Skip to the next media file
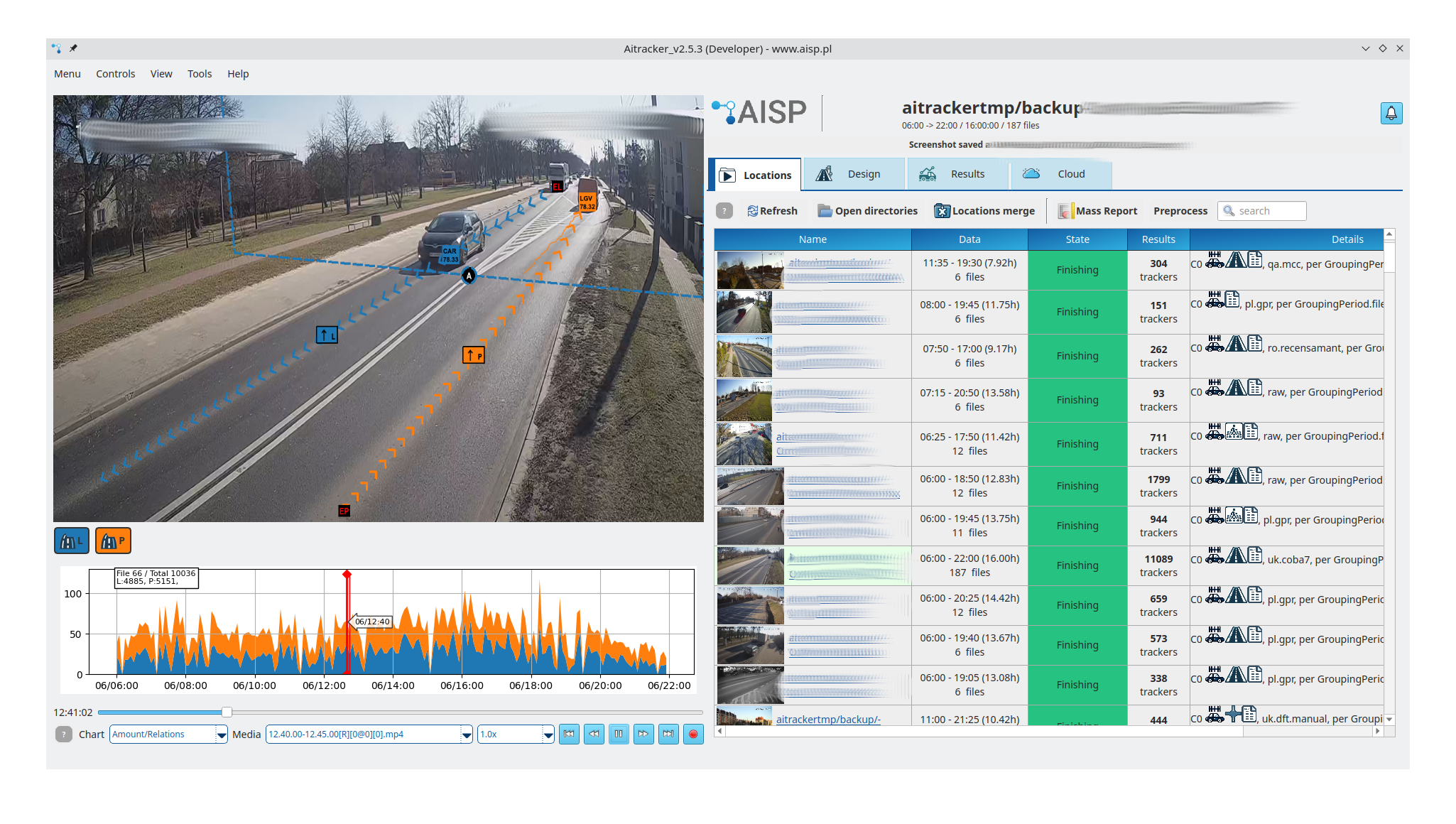Screen dimensions: 1456x824 click(668, 734)
